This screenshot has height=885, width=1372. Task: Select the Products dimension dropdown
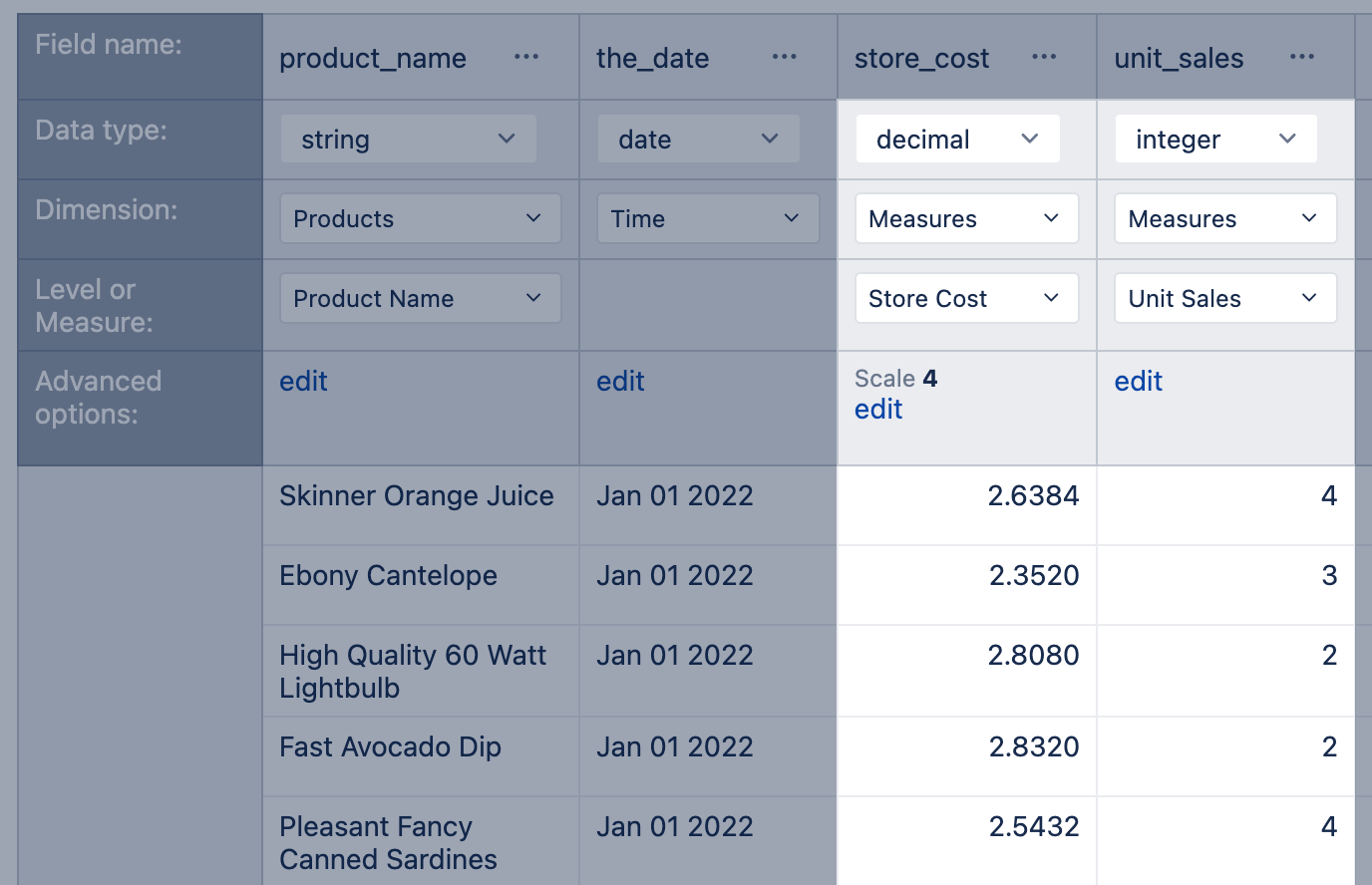coord(420,219)
